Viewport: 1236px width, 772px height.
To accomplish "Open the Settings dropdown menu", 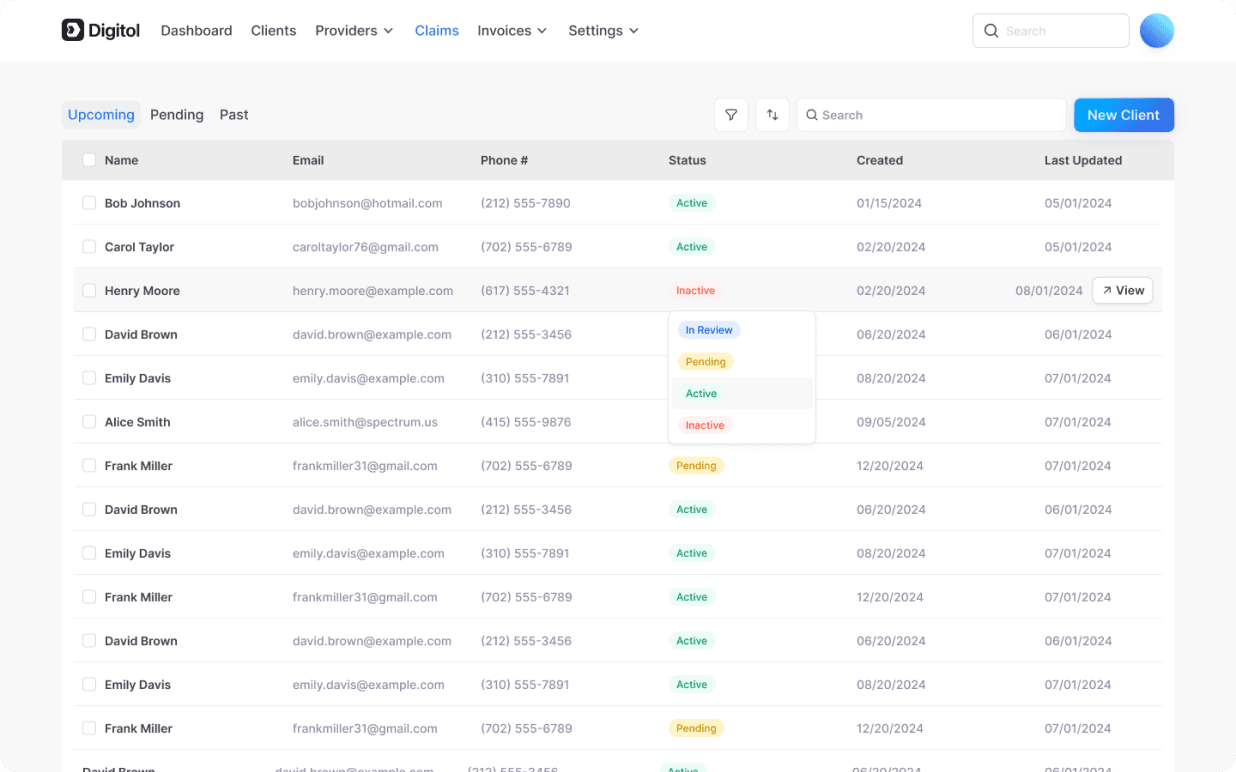I will tap(603, 31).
